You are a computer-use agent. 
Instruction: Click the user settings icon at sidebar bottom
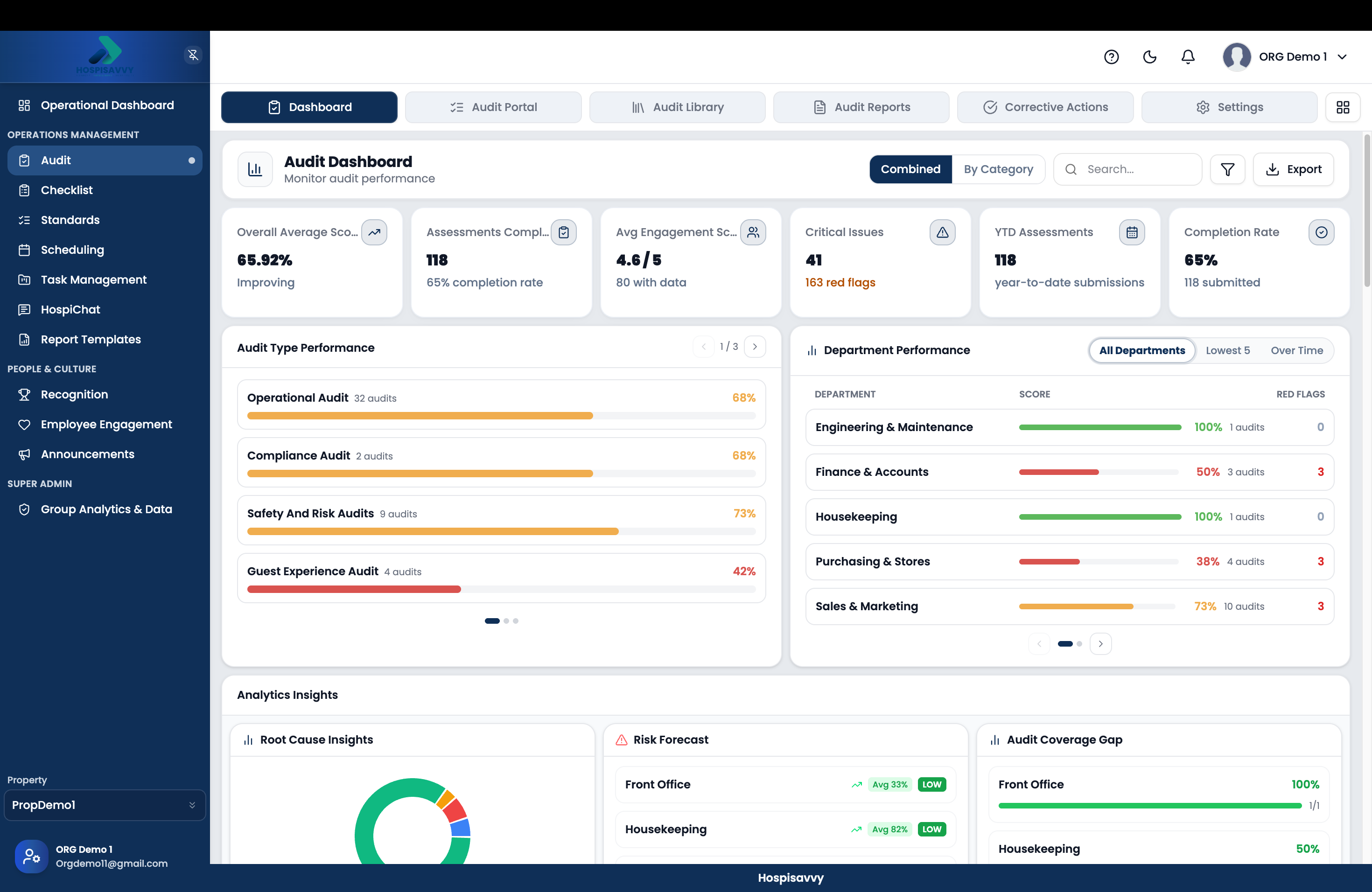[32, 856]
